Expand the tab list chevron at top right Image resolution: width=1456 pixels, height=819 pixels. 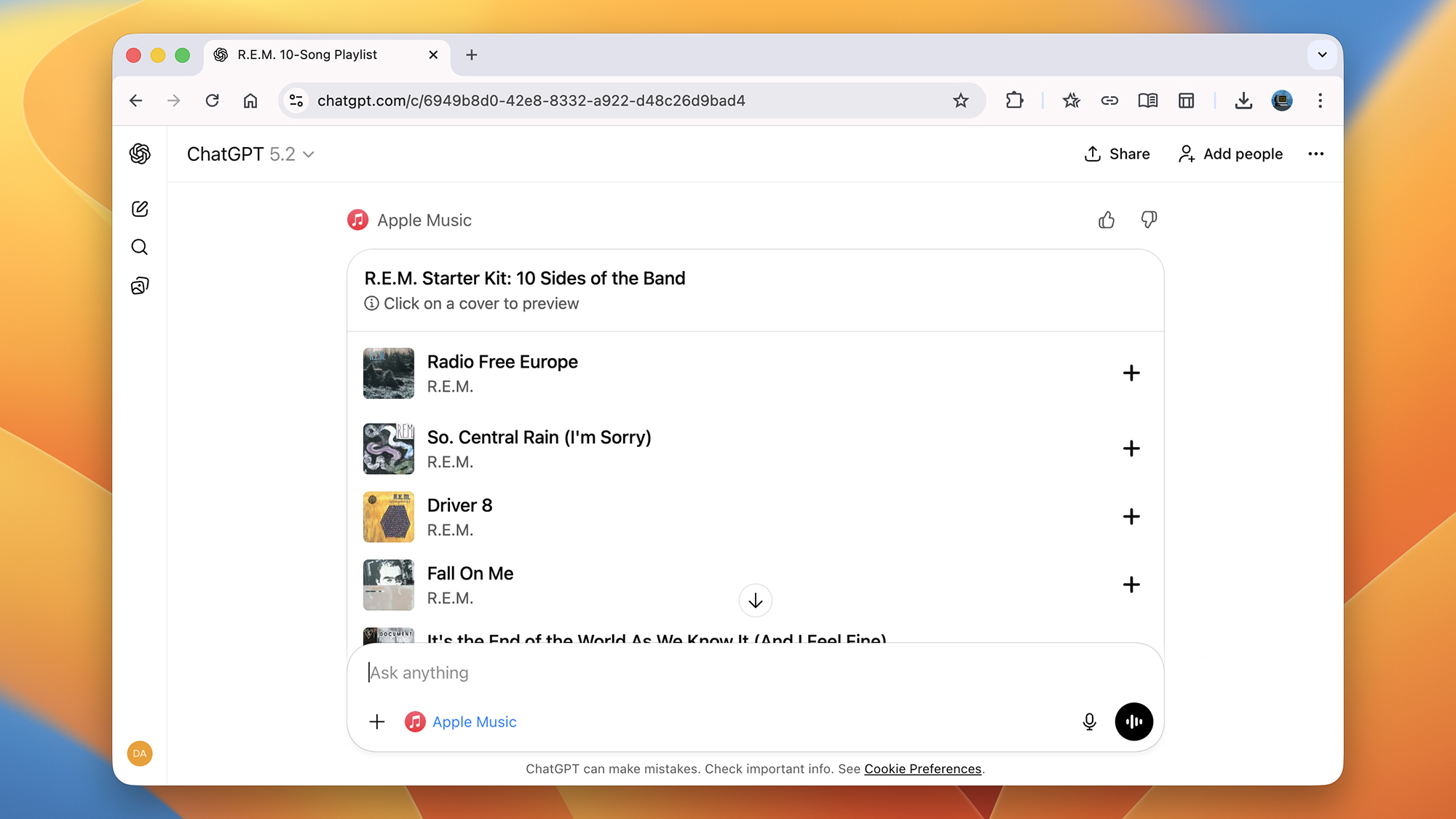(x=1321, y=55)
